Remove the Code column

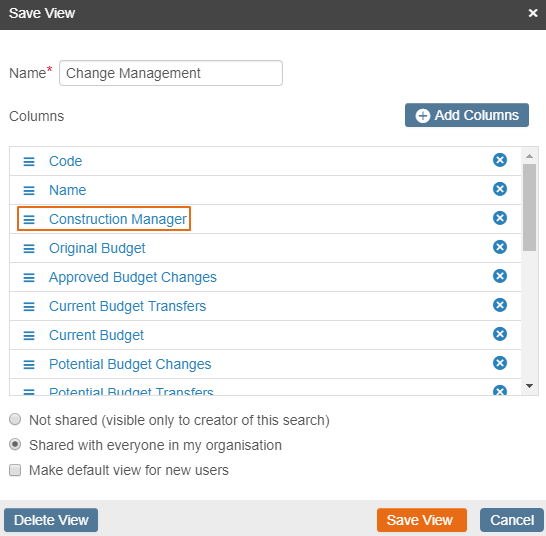click(500, 160)
